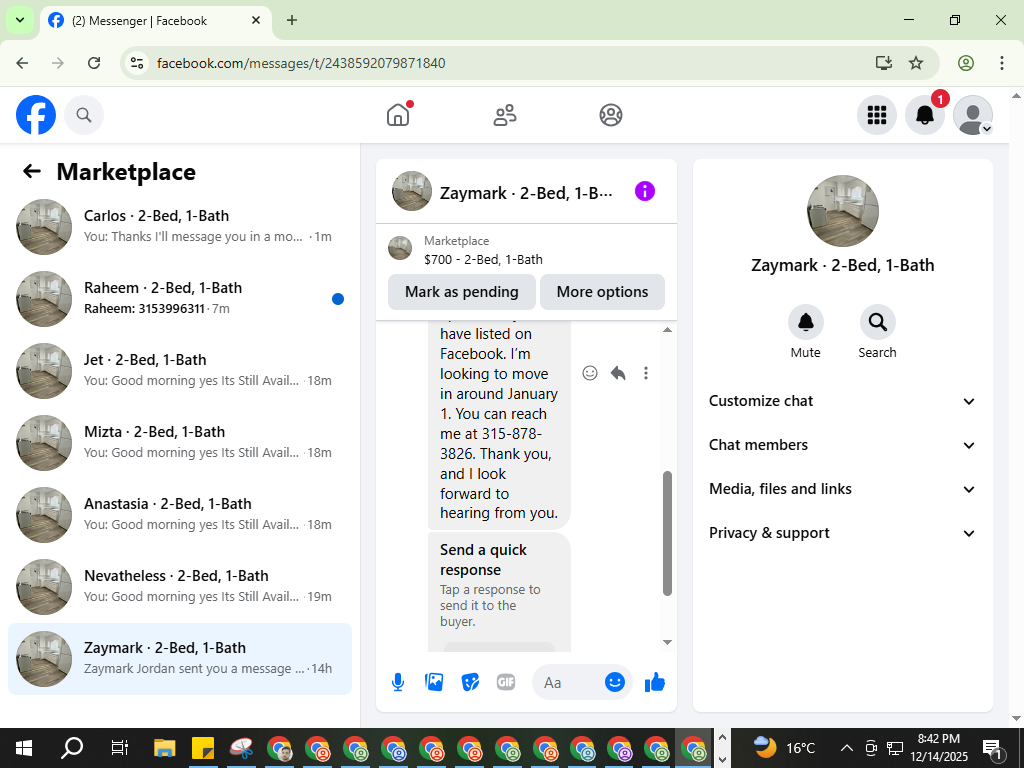The width and height of the screenshot is (1024, 768).
Task: Open the emoji picker in message box
Action: tap(615, 682)
